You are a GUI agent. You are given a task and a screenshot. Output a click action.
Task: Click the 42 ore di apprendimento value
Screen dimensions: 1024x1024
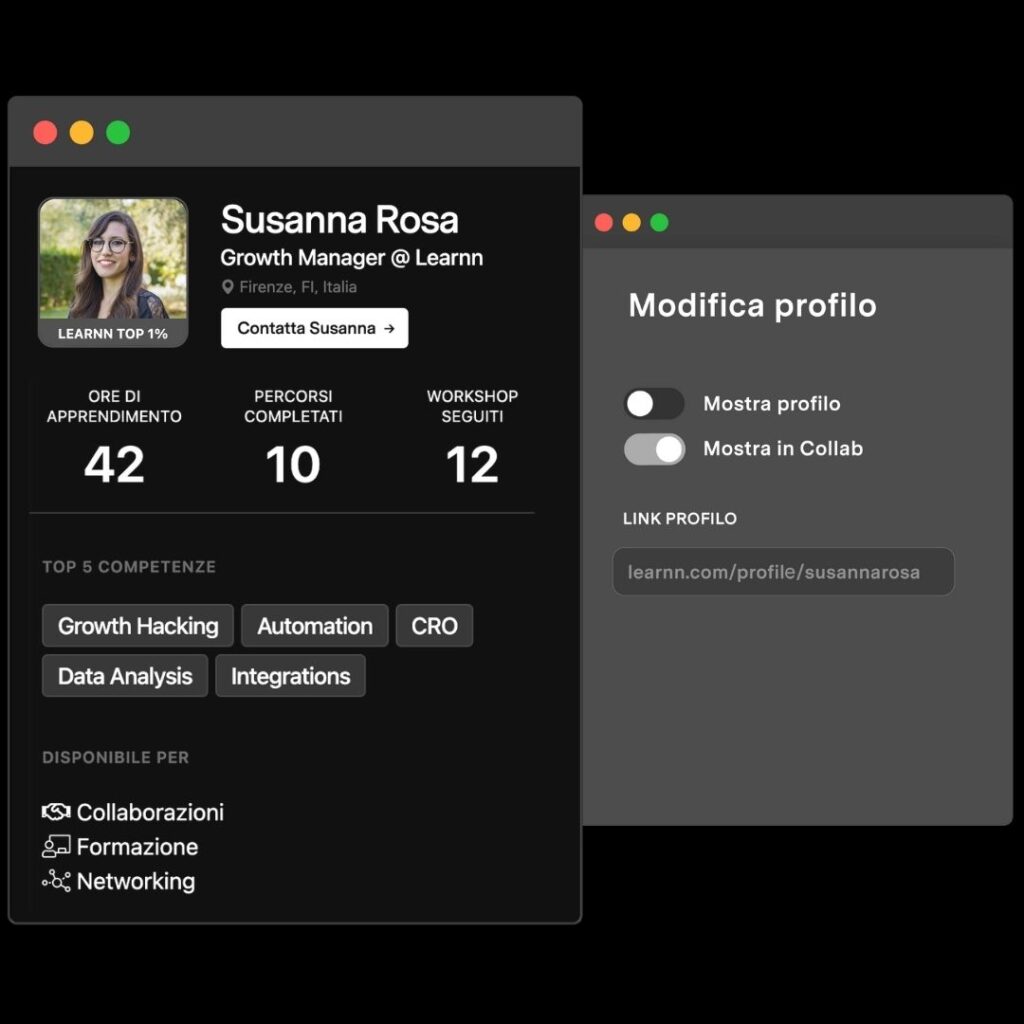(114, 465)
